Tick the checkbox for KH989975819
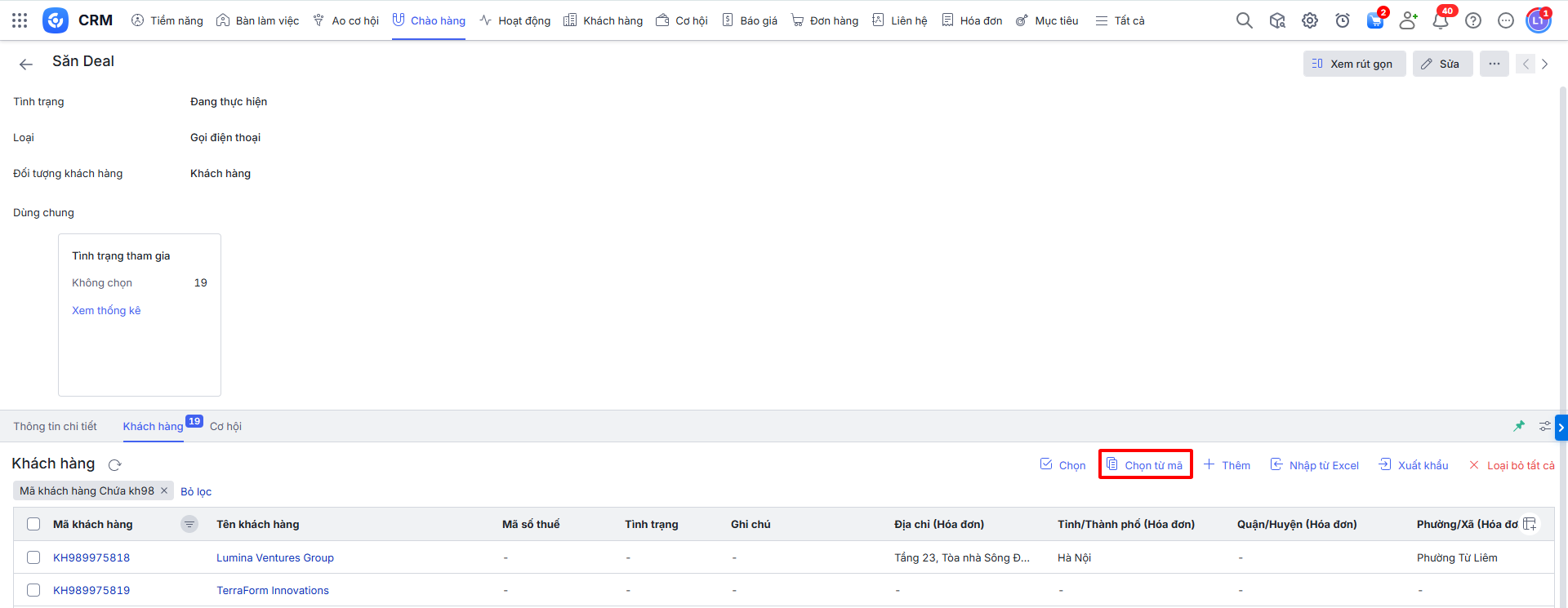Viewport: 1568px width, 608px height. pos(33,590)
